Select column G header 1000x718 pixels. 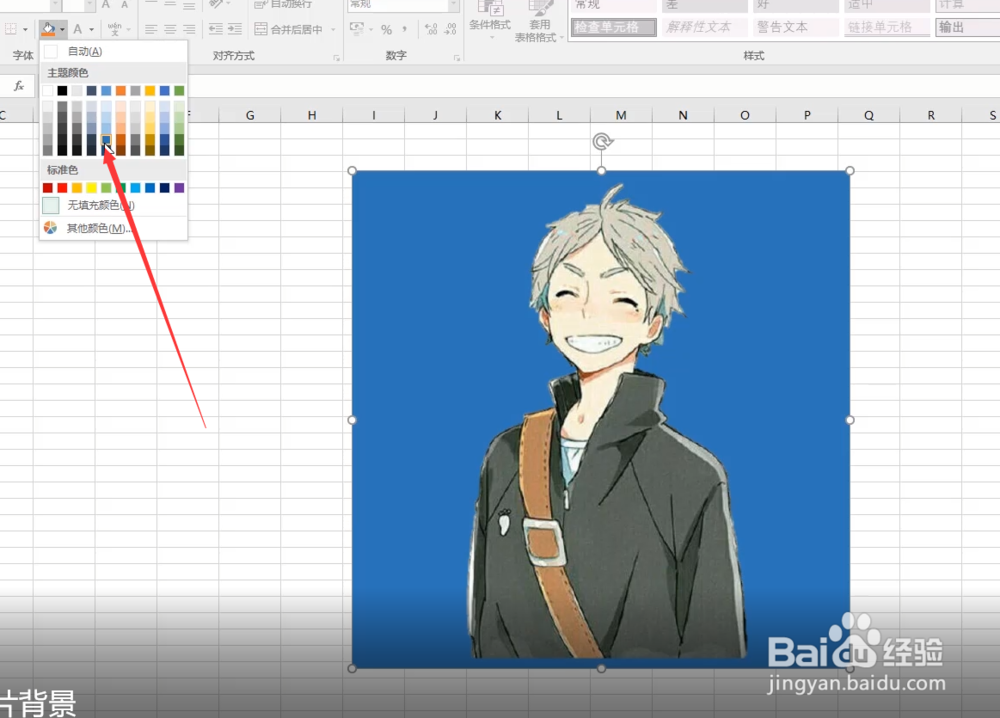coord(250,115)
